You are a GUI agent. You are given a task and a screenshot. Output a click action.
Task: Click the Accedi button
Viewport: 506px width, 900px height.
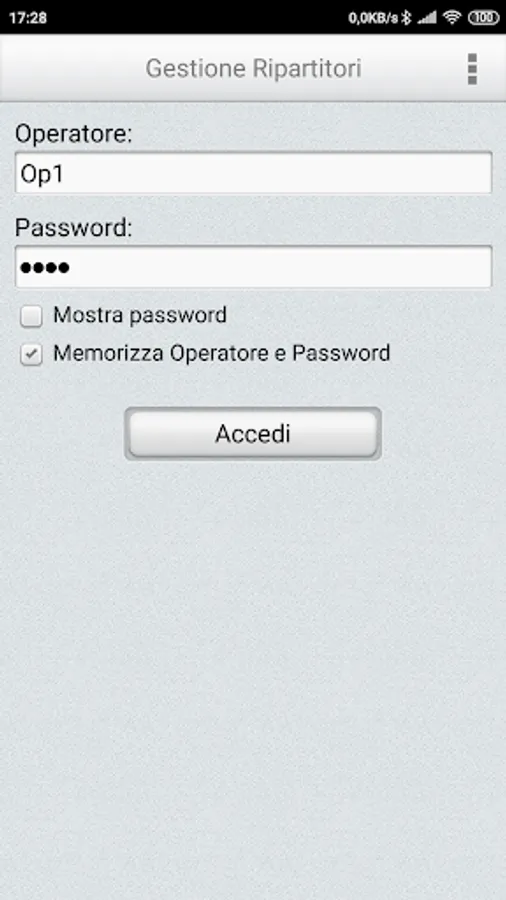click(x=252, y=433)
